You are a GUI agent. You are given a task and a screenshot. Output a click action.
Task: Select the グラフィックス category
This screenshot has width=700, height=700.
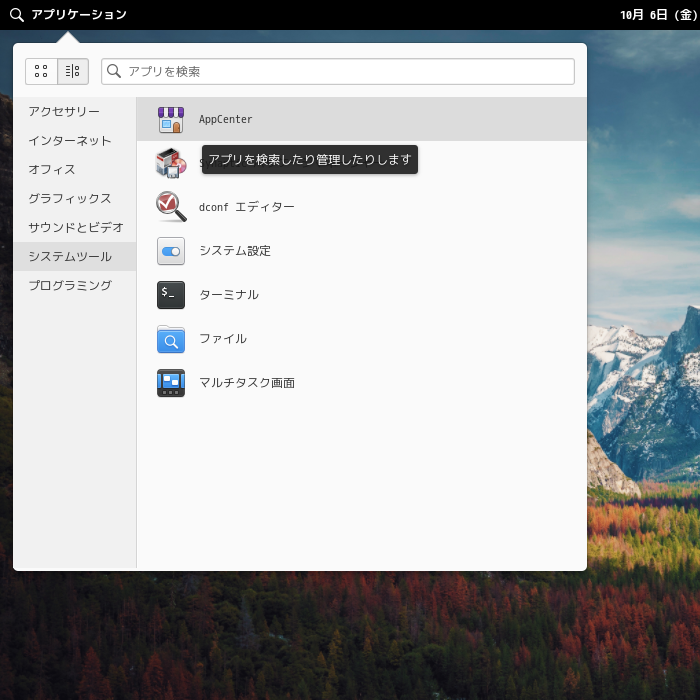[75, 199]
